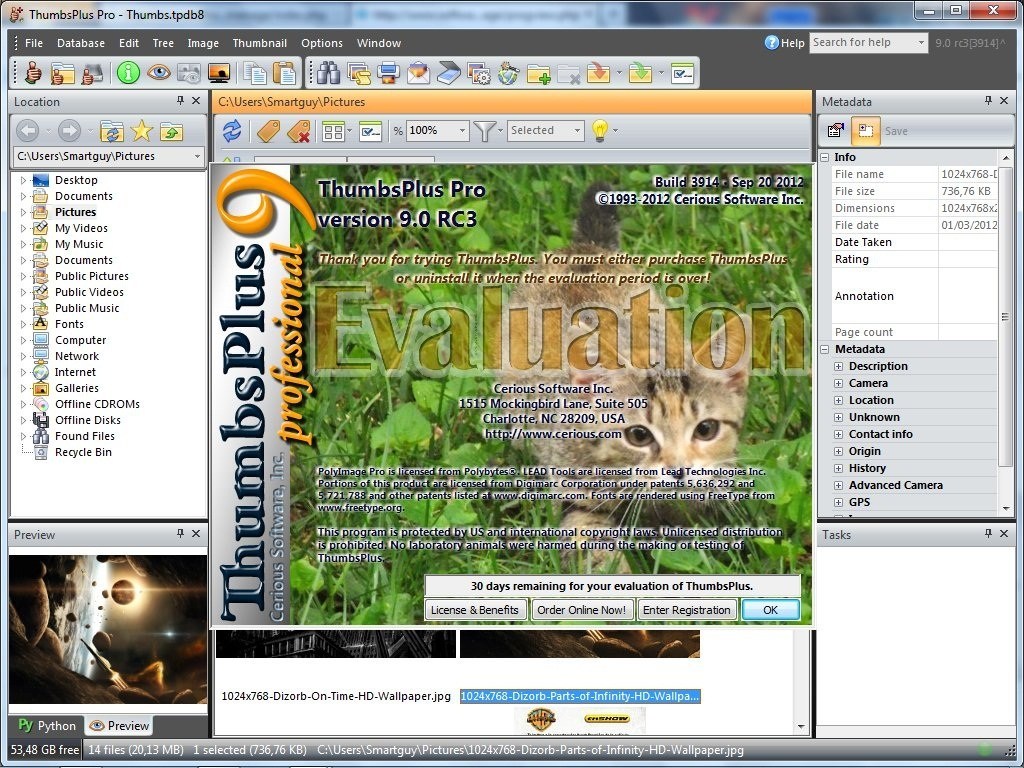Toggle the Tasks panel pin
This screenshot has width=1024, height=768.
[988, 534]
